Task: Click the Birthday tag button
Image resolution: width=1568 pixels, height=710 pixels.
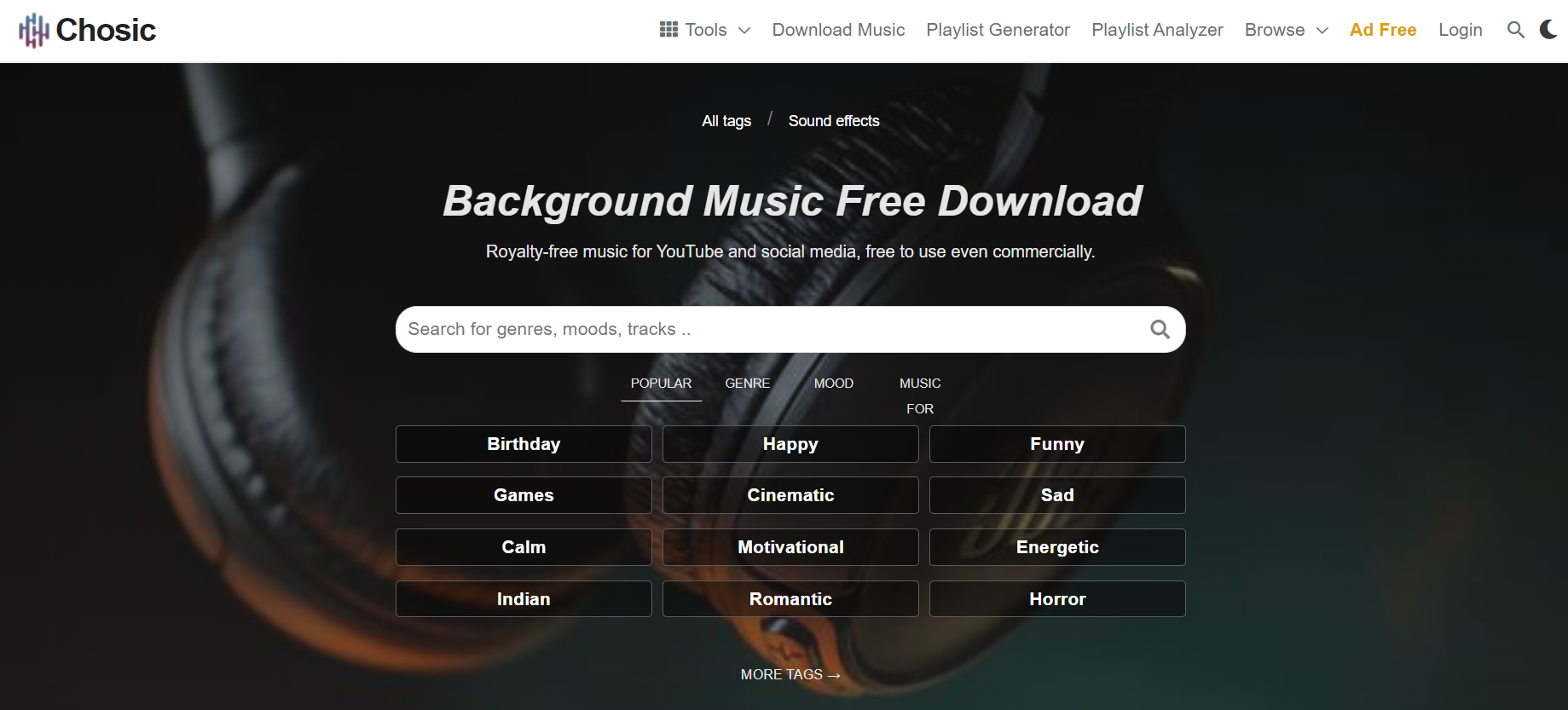Action: pyautogui.click(x=524, y=444)
